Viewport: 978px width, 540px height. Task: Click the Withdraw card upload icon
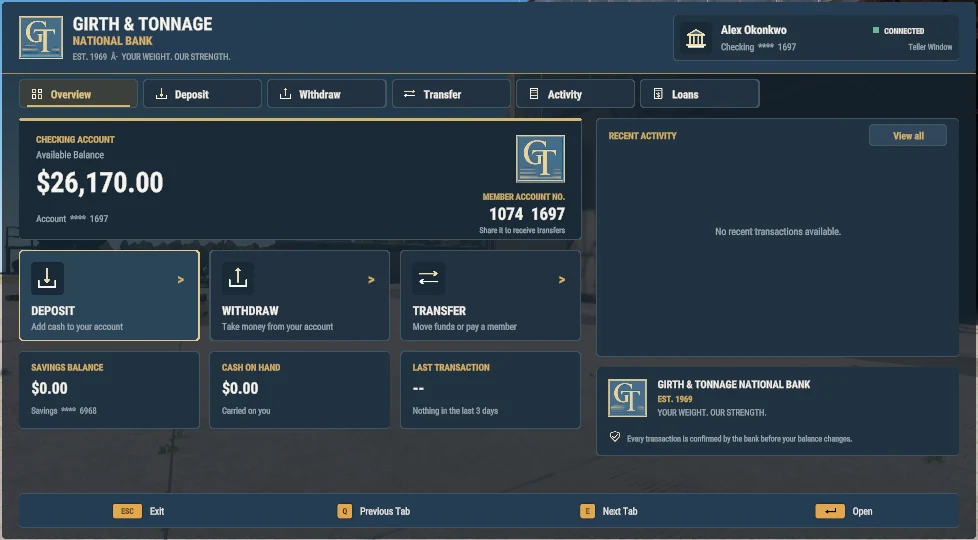point(238,278)
